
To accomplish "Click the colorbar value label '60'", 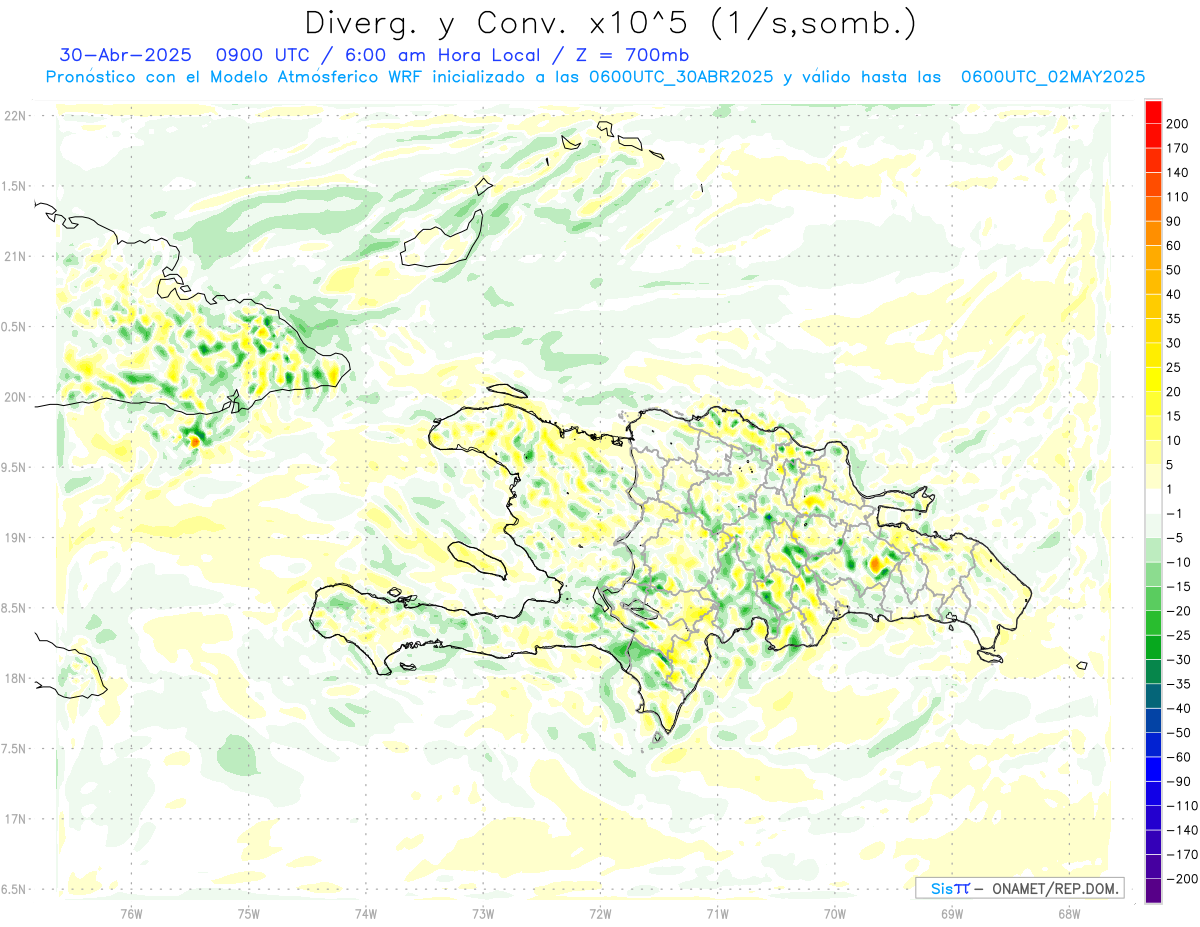I will click(1175, 246).
